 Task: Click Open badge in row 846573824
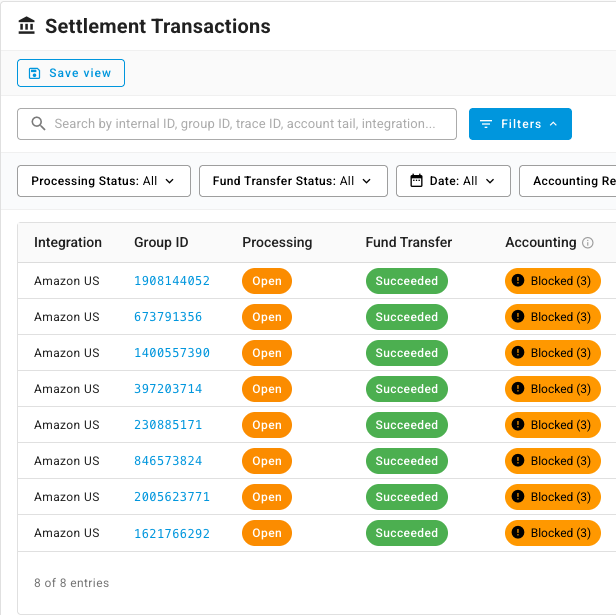click(x=267, y=461)
